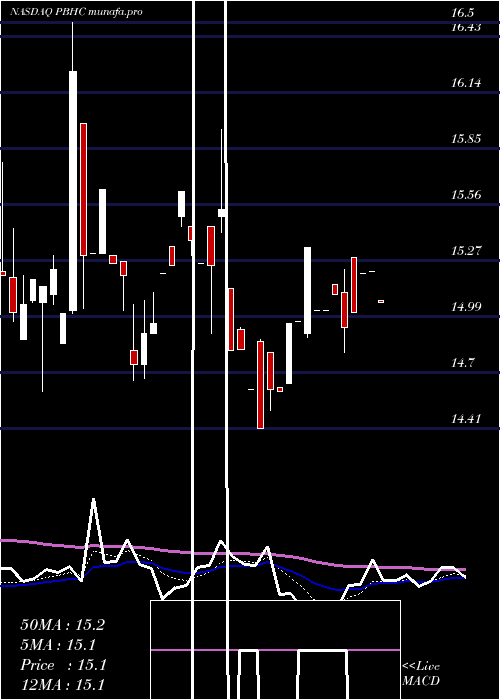This screenshot has height=700, width=500.
Task: Click the 16.14 price axis label
Action: click(466, 83)
